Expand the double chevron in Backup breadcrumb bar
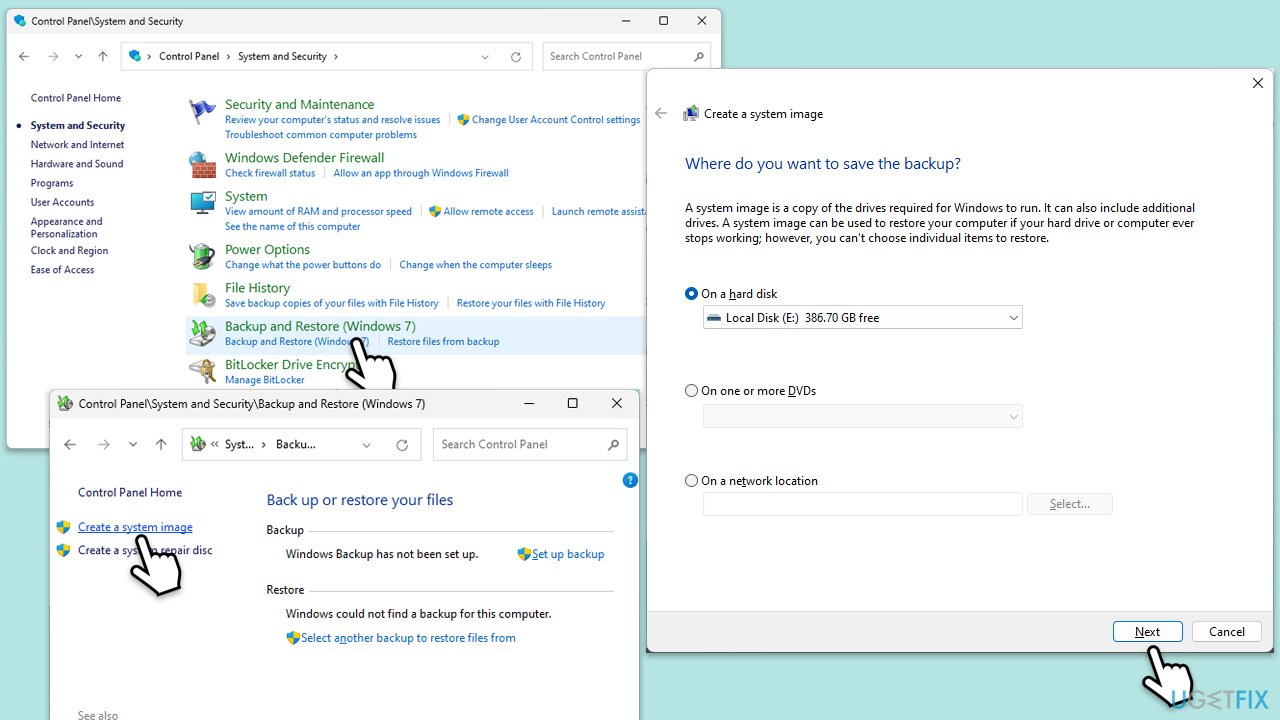 pos(215,445)
